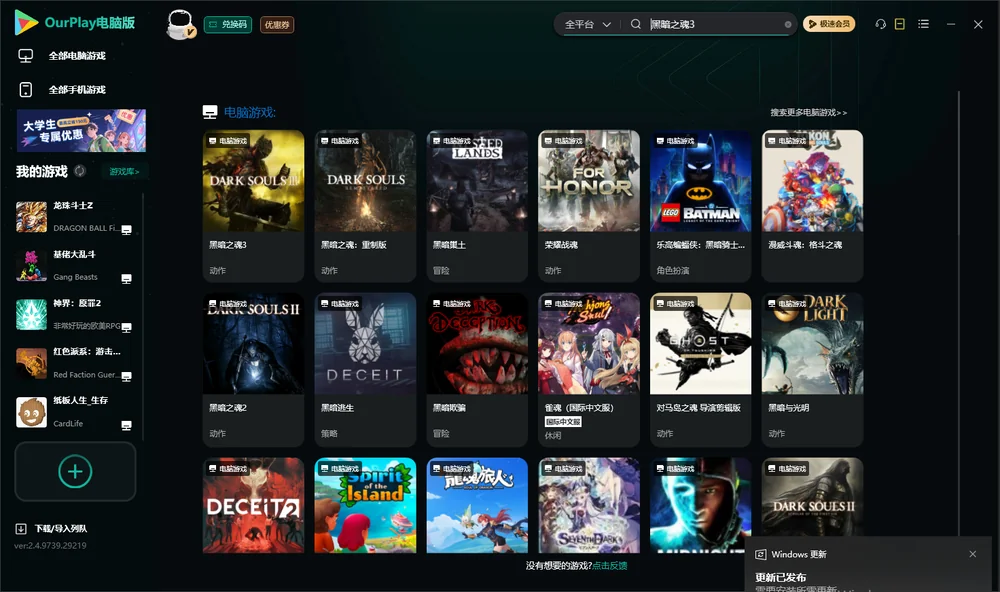
Task: Click the PC badge icon on 龙珠斗士Z row
Action: (126, 230)
